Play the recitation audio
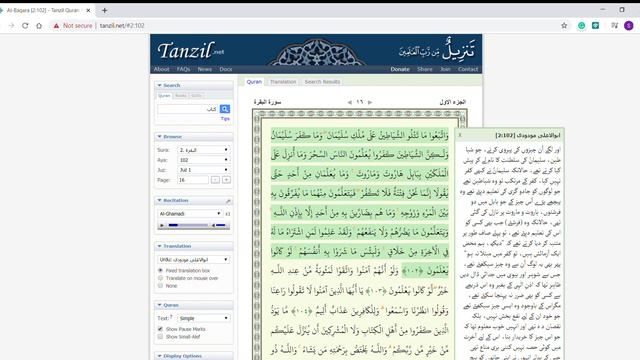Image resolution: width=640 pixels, height=360 pixels. (x=162, y=225)
